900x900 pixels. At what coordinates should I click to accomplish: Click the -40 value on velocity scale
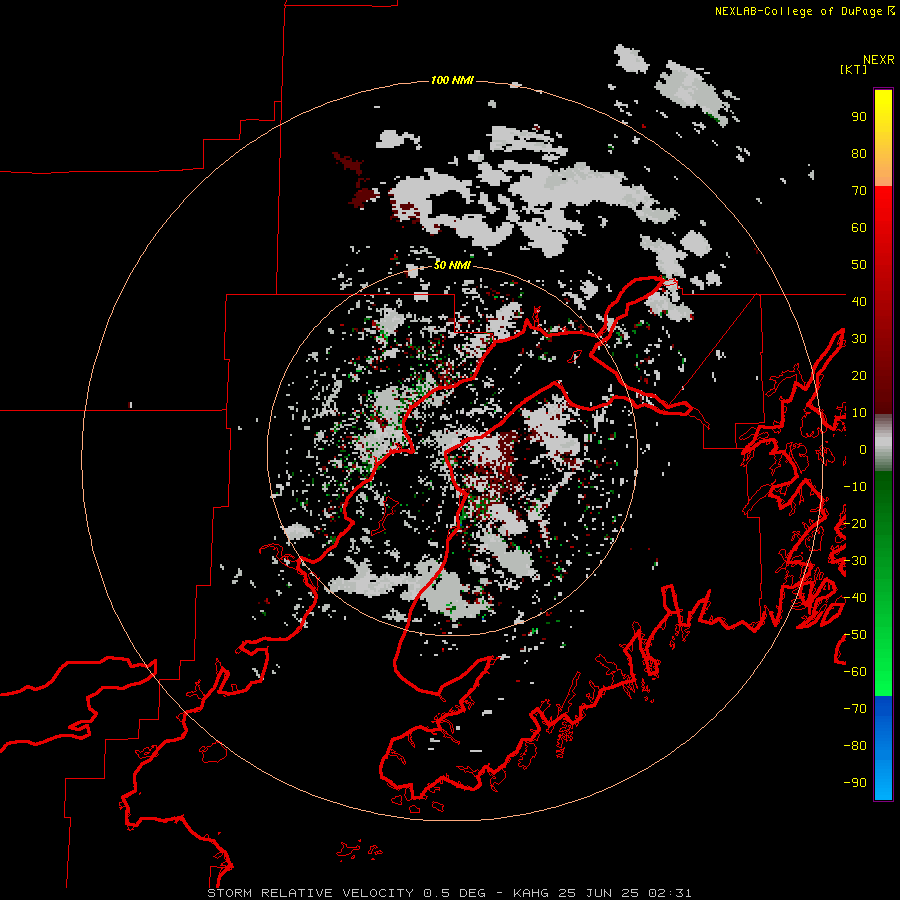tap(855, 598)
